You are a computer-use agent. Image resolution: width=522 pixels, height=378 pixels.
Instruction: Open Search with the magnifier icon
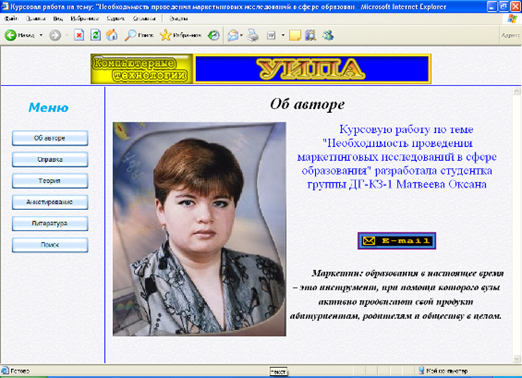(130, 35)
